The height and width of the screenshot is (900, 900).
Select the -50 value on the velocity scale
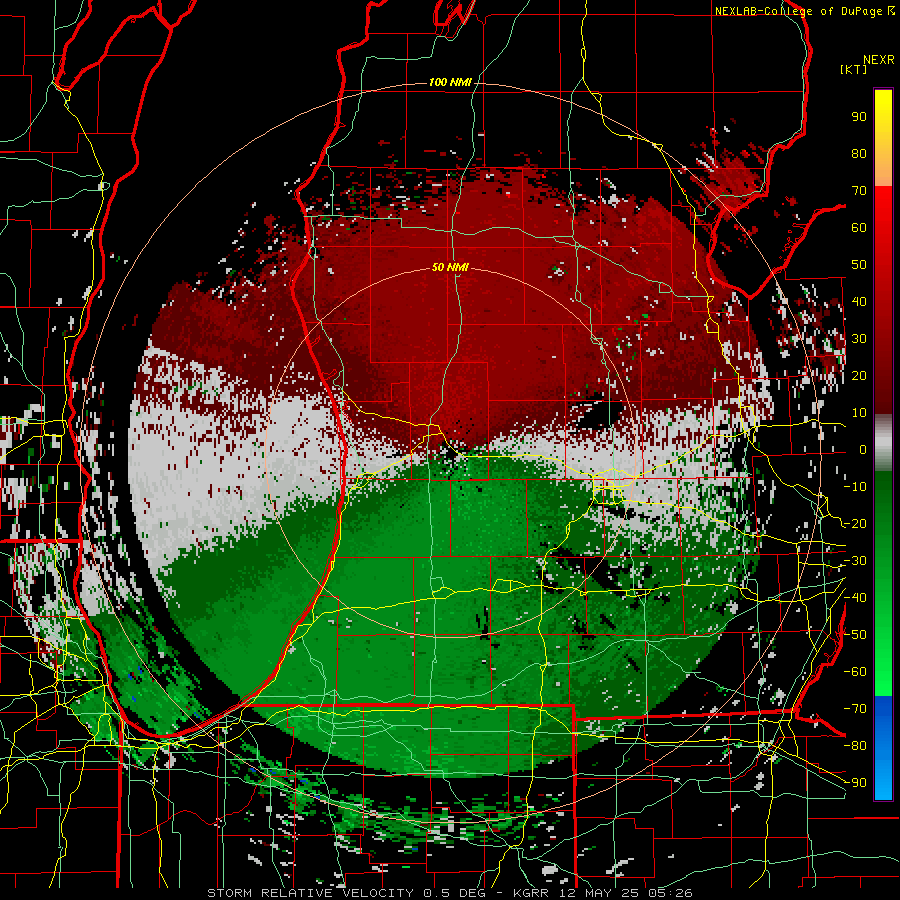(x=855, y=635)
